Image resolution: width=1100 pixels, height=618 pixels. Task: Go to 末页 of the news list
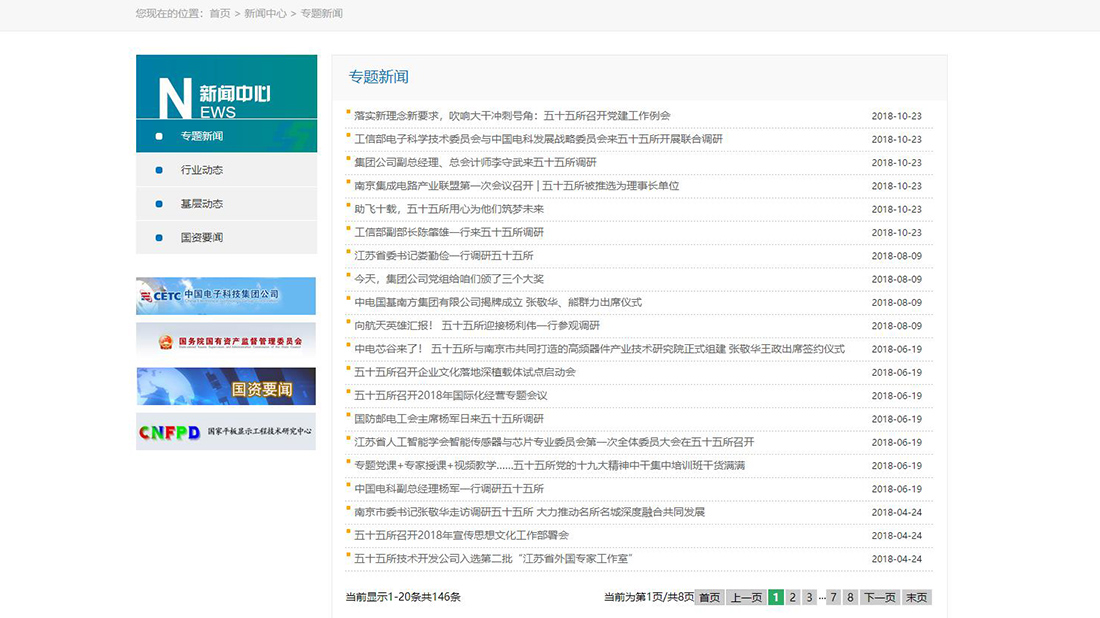[x=916, y=597]
